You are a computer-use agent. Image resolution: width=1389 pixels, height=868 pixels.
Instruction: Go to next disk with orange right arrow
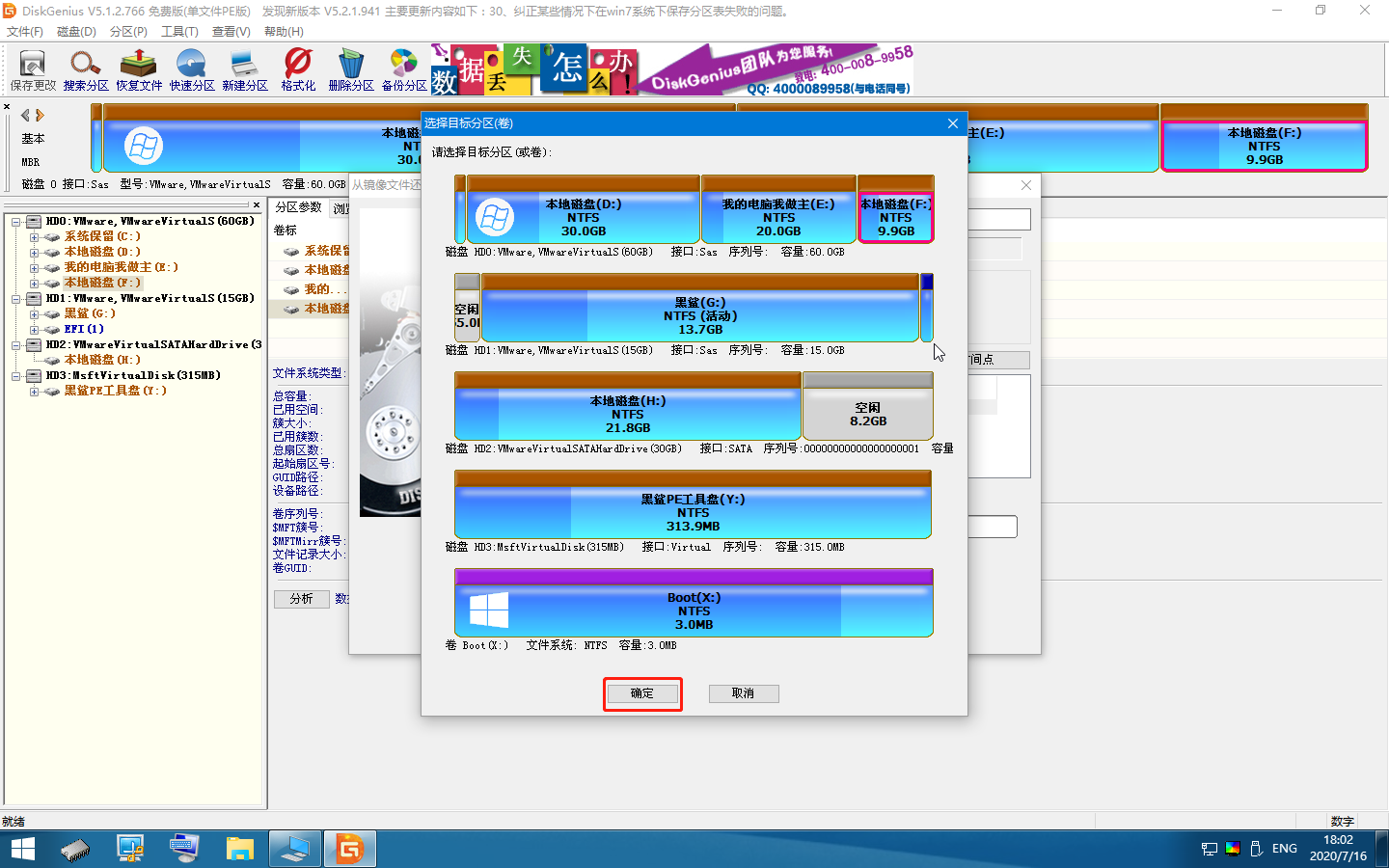point(40,115)
